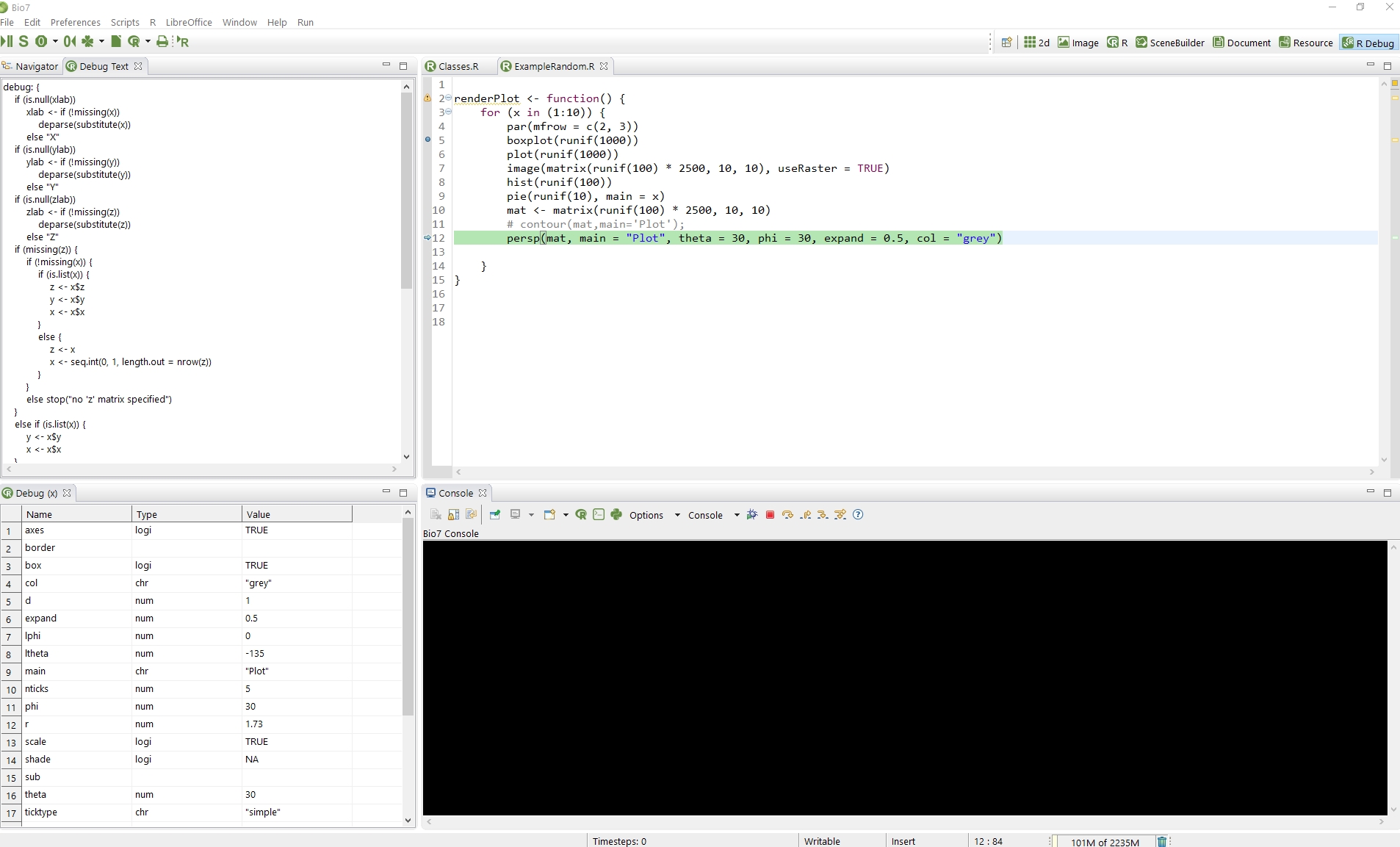Click the green document toolbar icon

pyautogui.click(x=116, y=41)
